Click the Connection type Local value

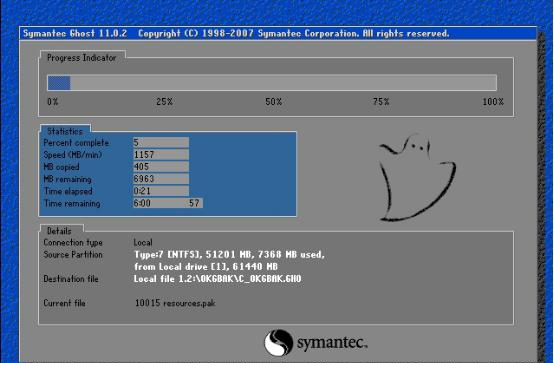(143, 242)
